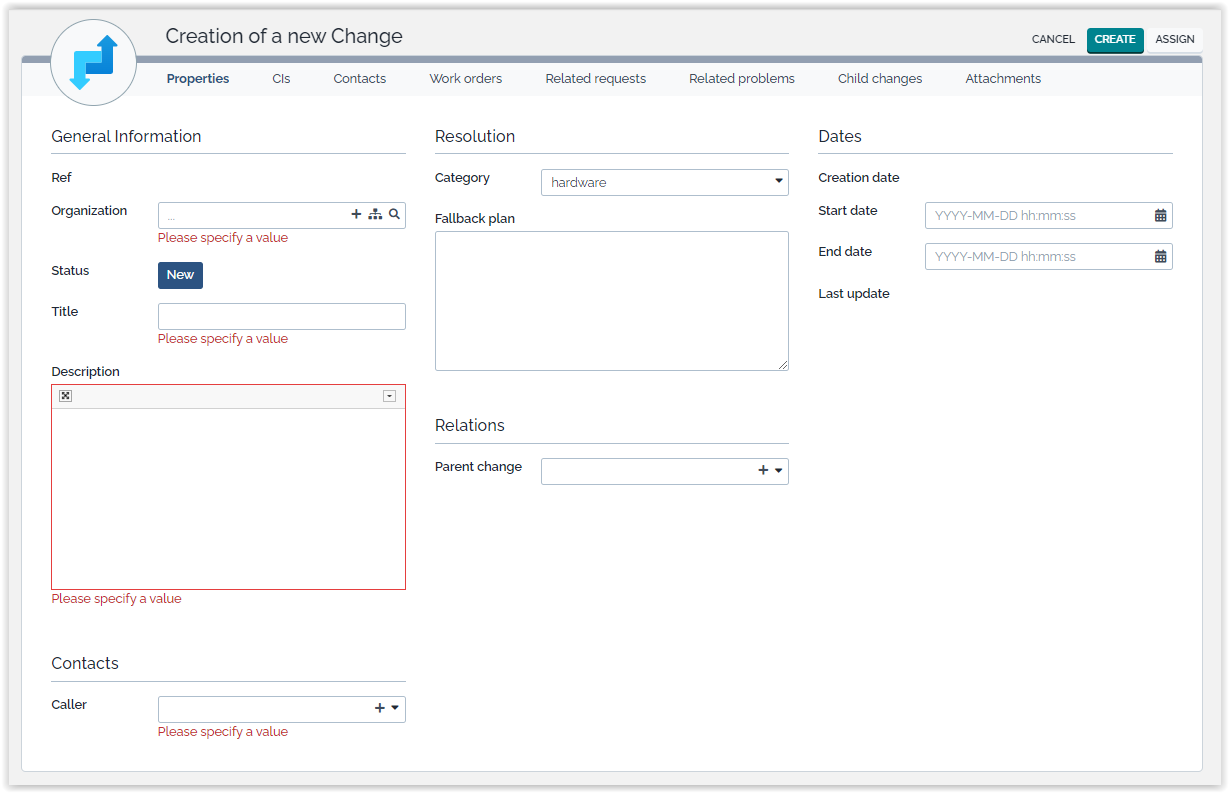
Task: Expand the Caller dropdown arrow
Action: tap(395, 708)
